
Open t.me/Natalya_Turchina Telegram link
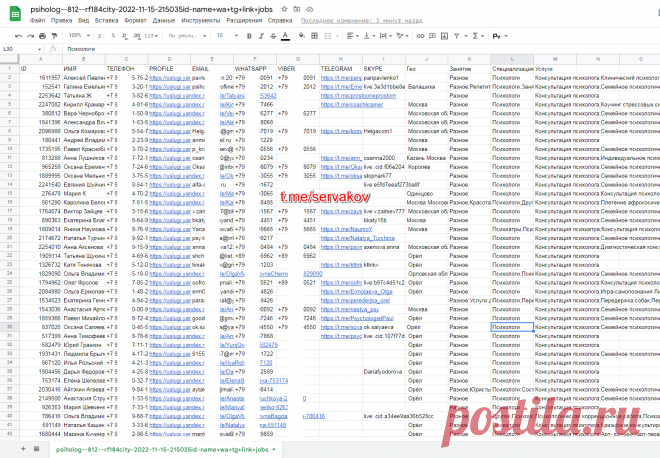point(358,238)
